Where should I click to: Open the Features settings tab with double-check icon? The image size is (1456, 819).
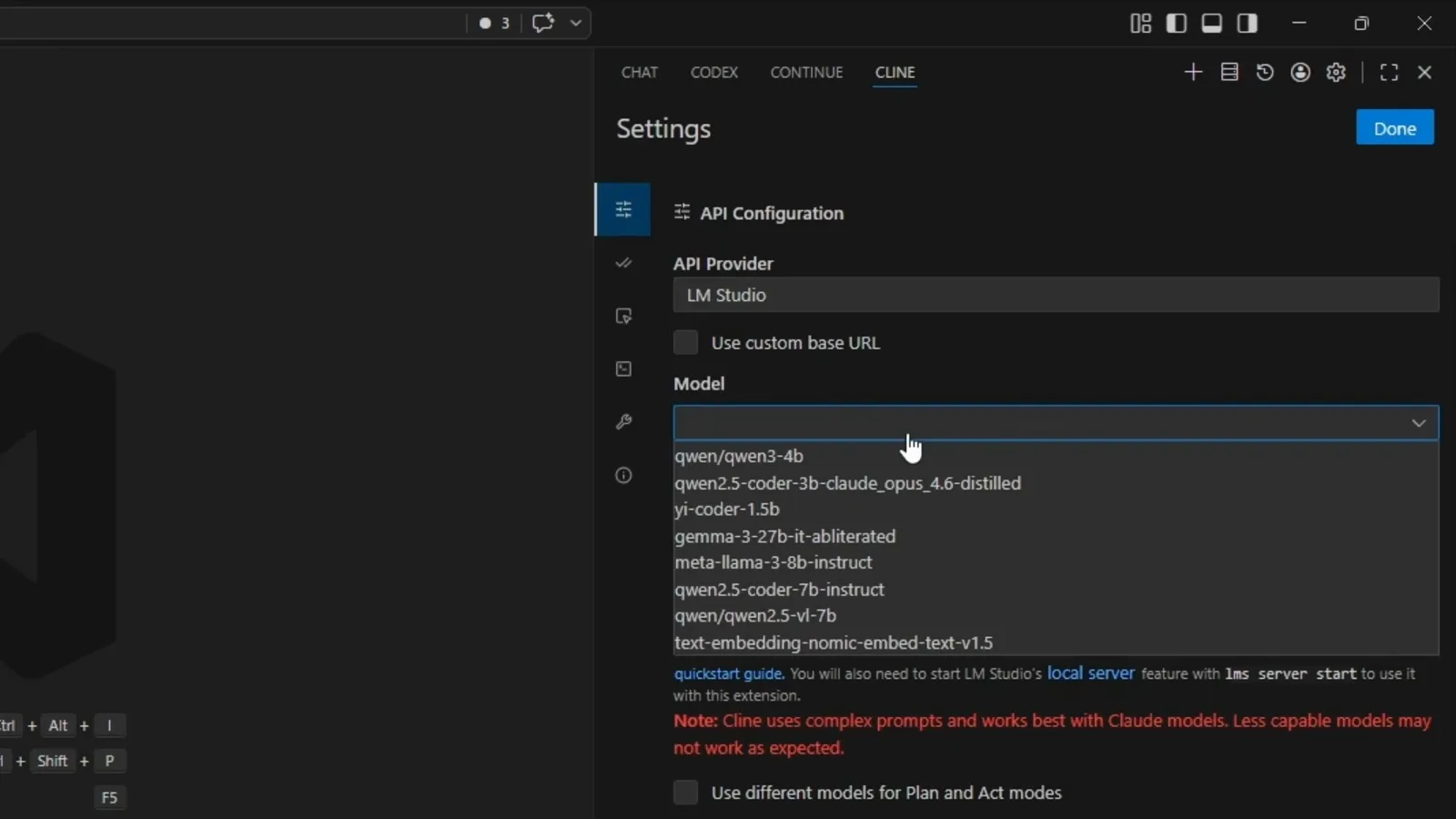[x=623, y=263]
